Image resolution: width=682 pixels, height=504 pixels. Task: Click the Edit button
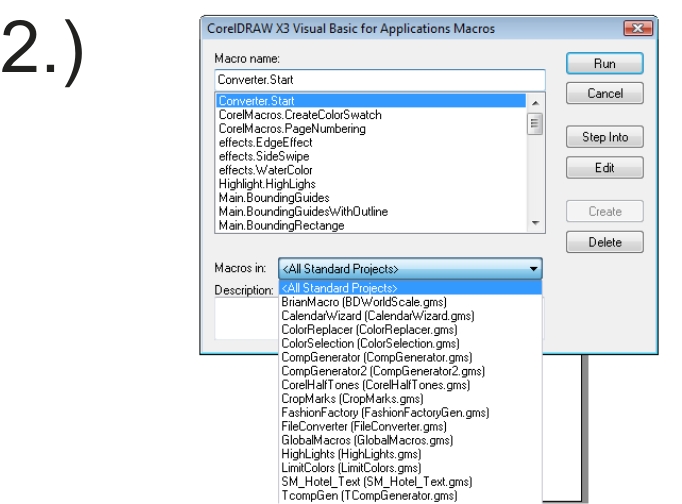[x=605, y=167]
